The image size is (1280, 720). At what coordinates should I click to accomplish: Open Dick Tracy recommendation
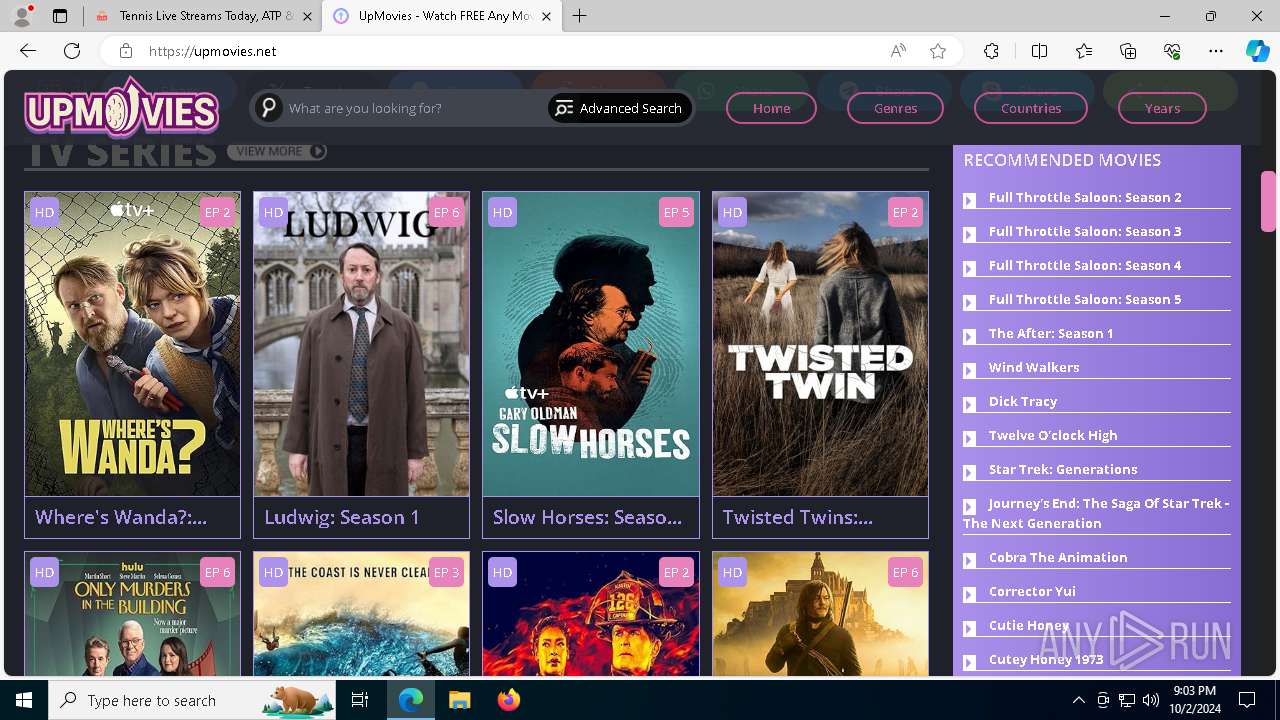(1023, 401)
